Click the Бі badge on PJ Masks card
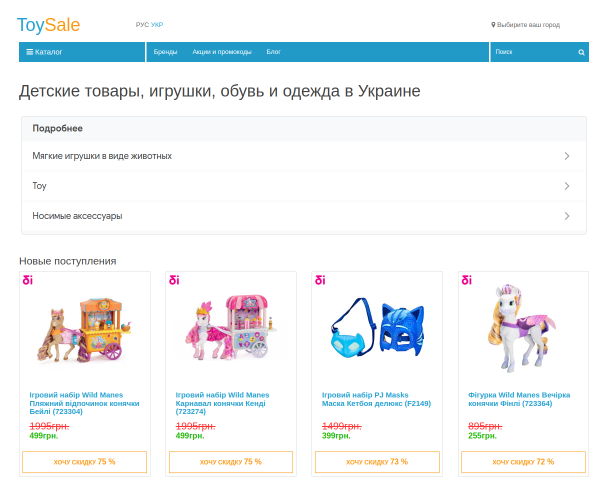Image resolution: width=600 pixels, height=480 pixels. (x=320, y=280)
